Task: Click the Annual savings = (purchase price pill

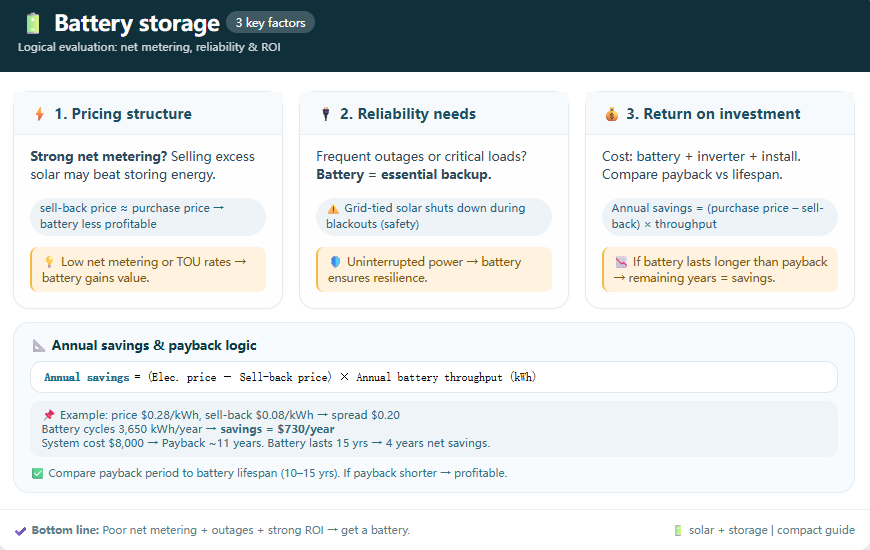Action: click(720, 216)
